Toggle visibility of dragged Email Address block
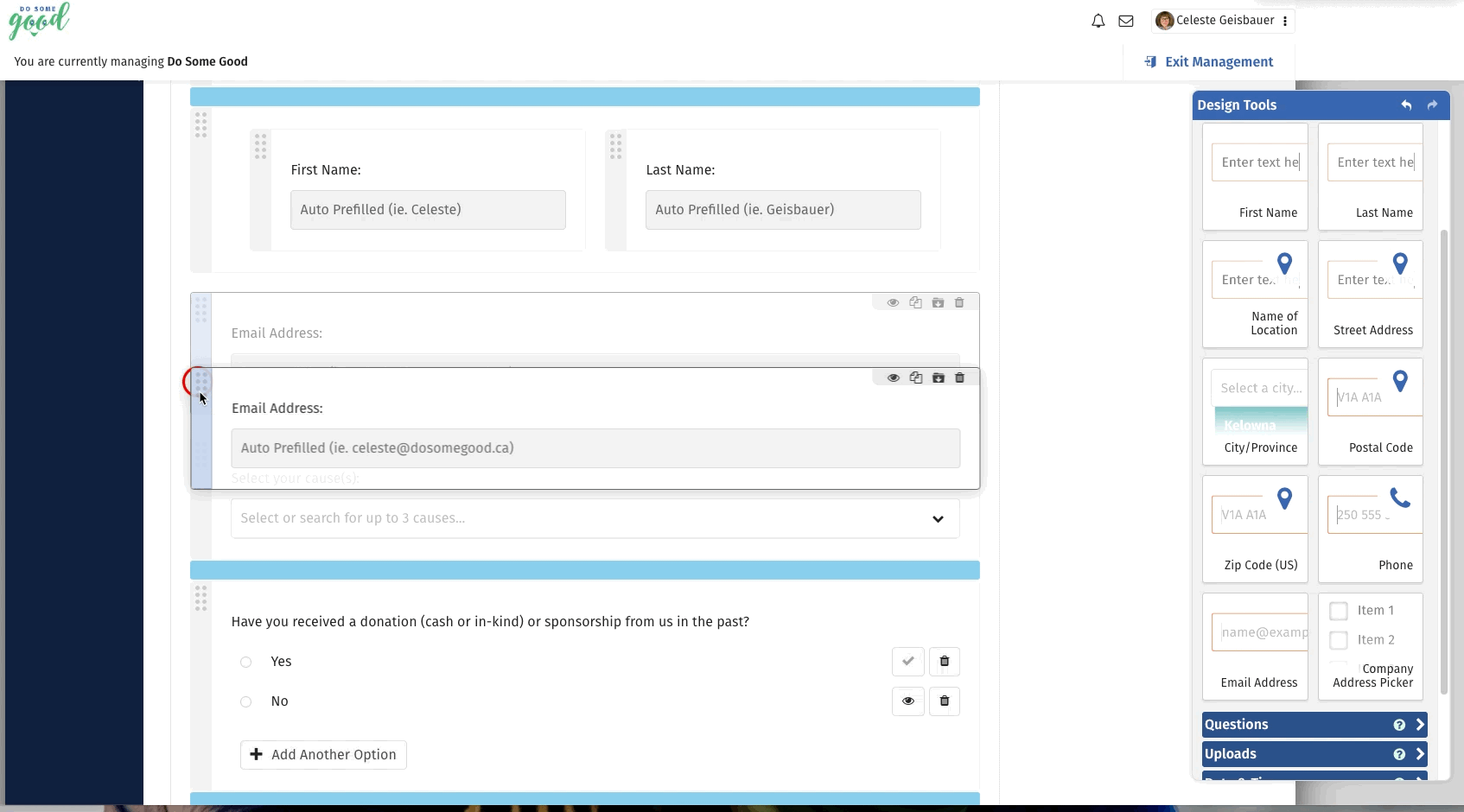The height and width of the screenshot is (812, 1464). tap(894, 377)
